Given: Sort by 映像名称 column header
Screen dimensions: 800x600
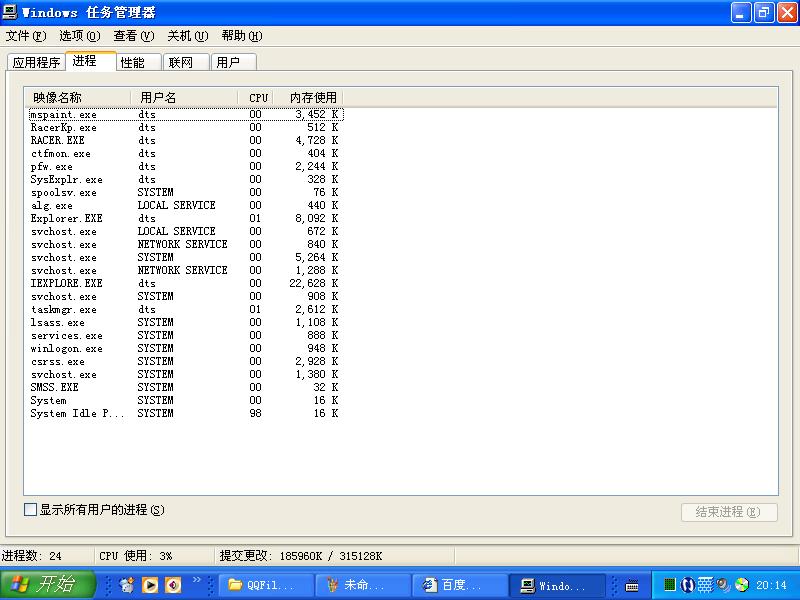Looking at the screenshot, I should coord(78,97).
